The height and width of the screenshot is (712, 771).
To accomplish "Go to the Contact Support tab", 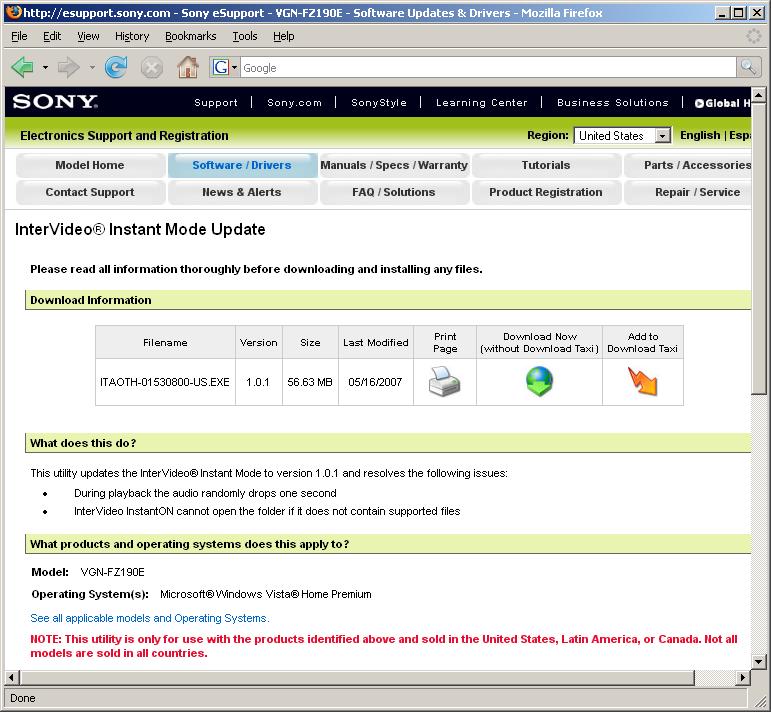I will [90, 192].
